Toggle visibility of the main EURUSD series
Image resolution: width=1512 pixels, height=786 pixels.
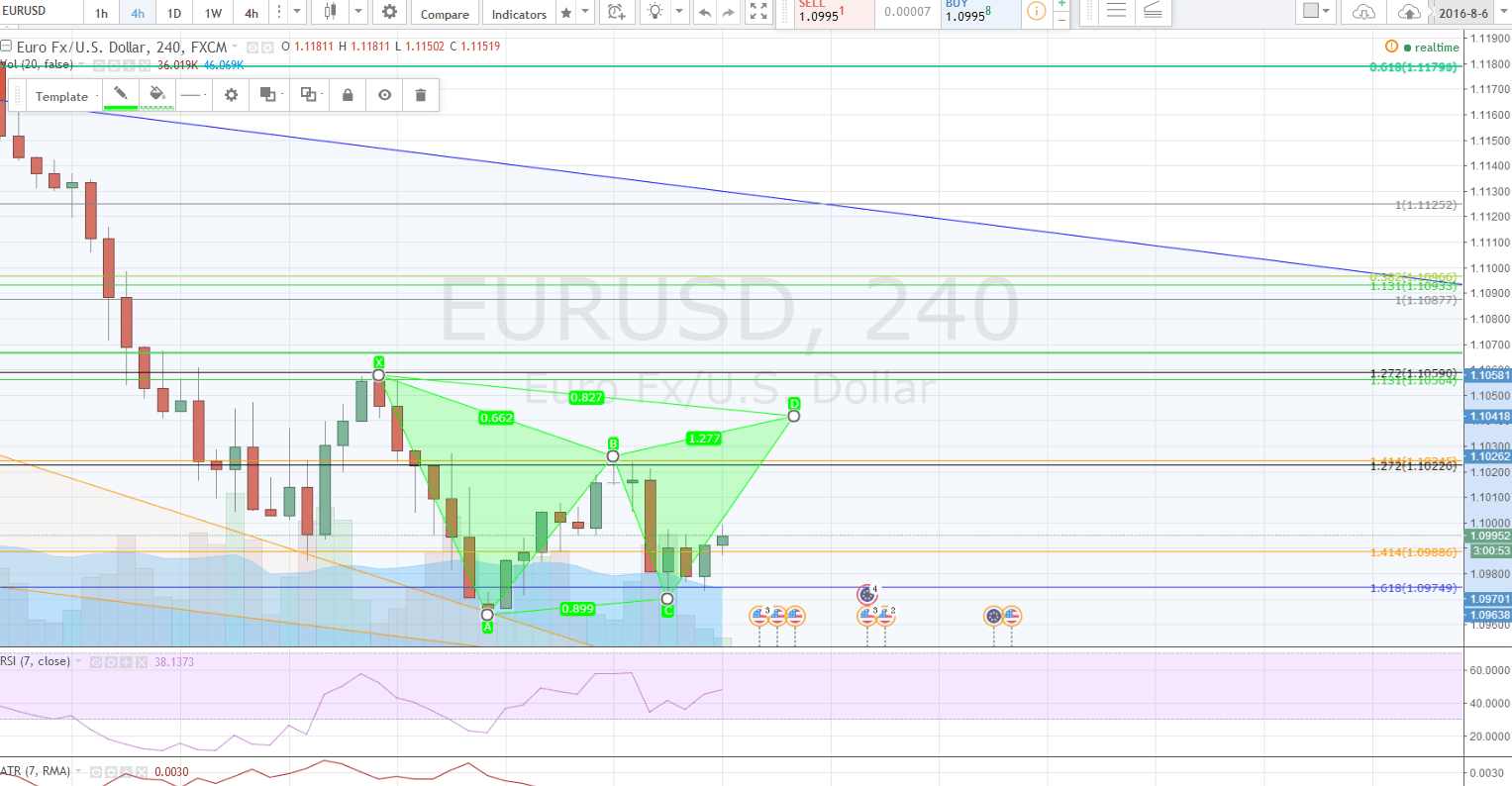(x=252, y=47)
